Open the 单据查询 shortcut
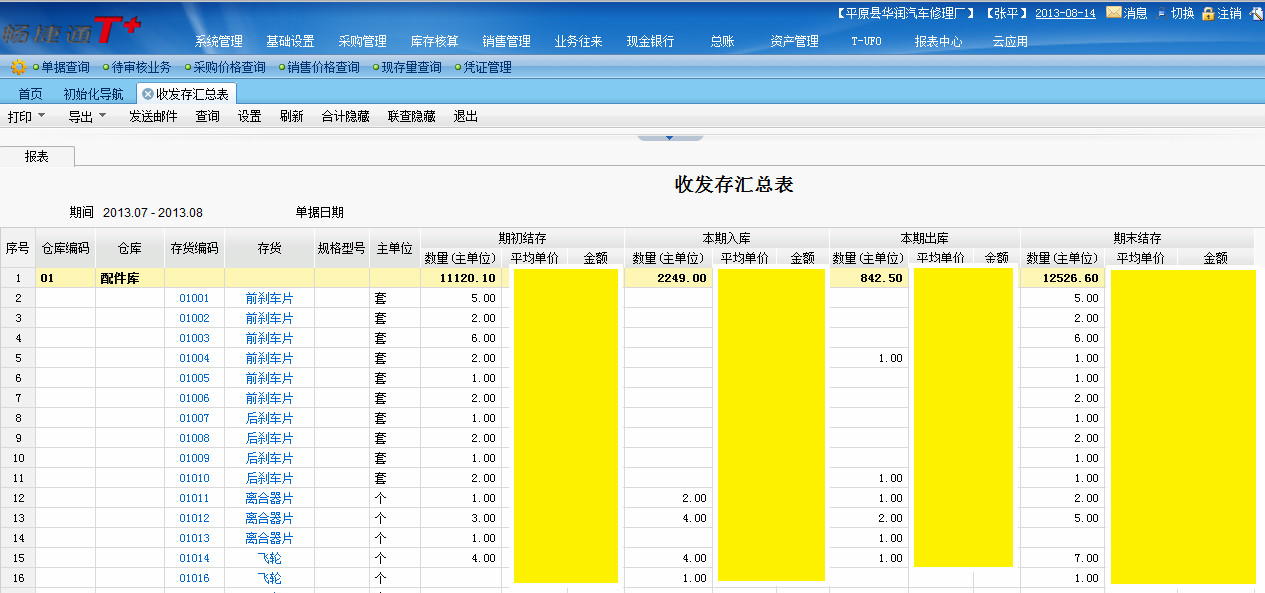This screenshot has width=1265, height=593. click(x=65, y=67)
